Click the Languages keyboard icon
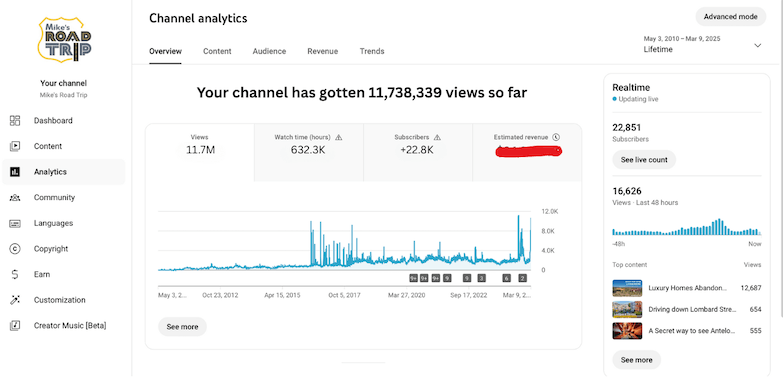This screenshot has width=783, height=378. (x=15, y=223)
